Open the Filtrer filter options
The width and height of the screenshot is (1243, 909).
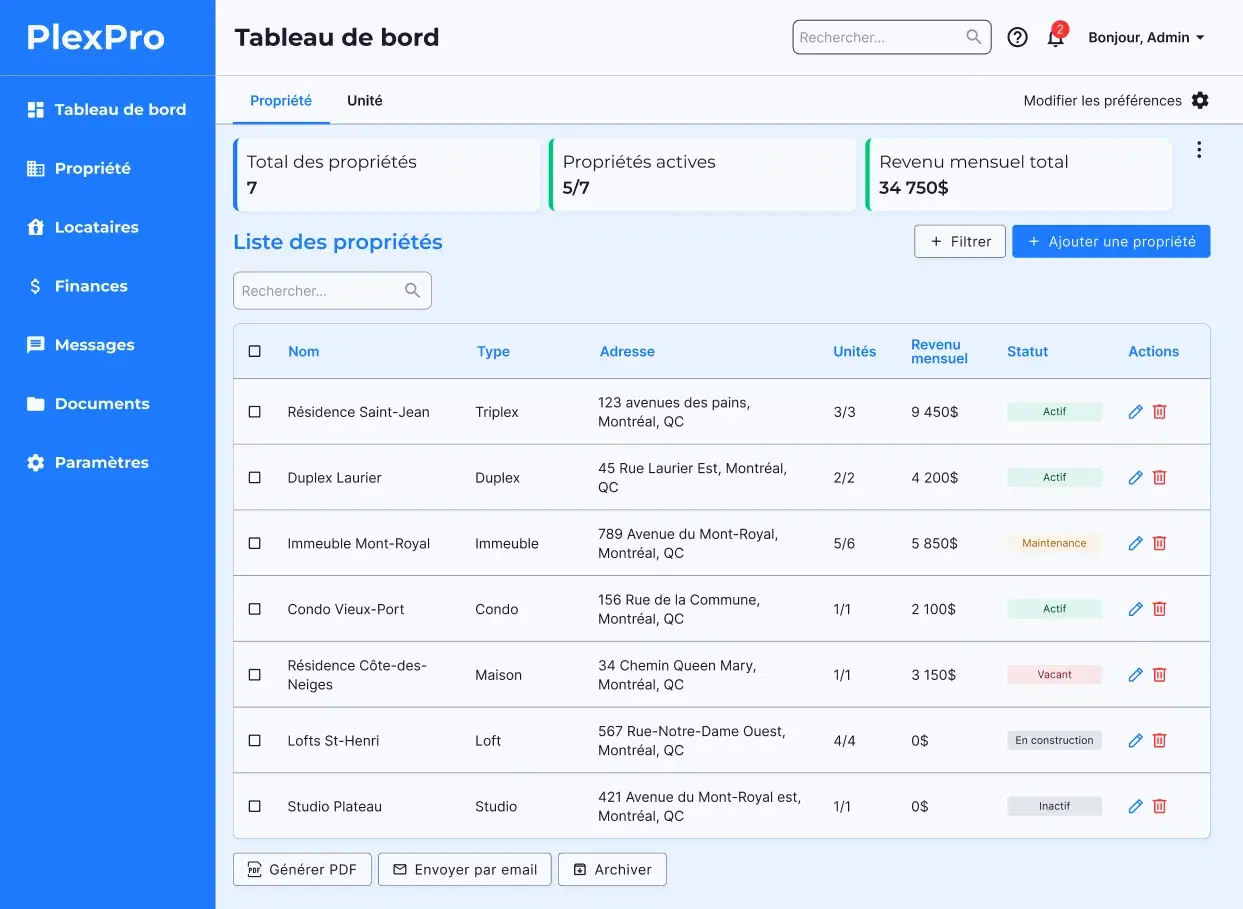959,241
